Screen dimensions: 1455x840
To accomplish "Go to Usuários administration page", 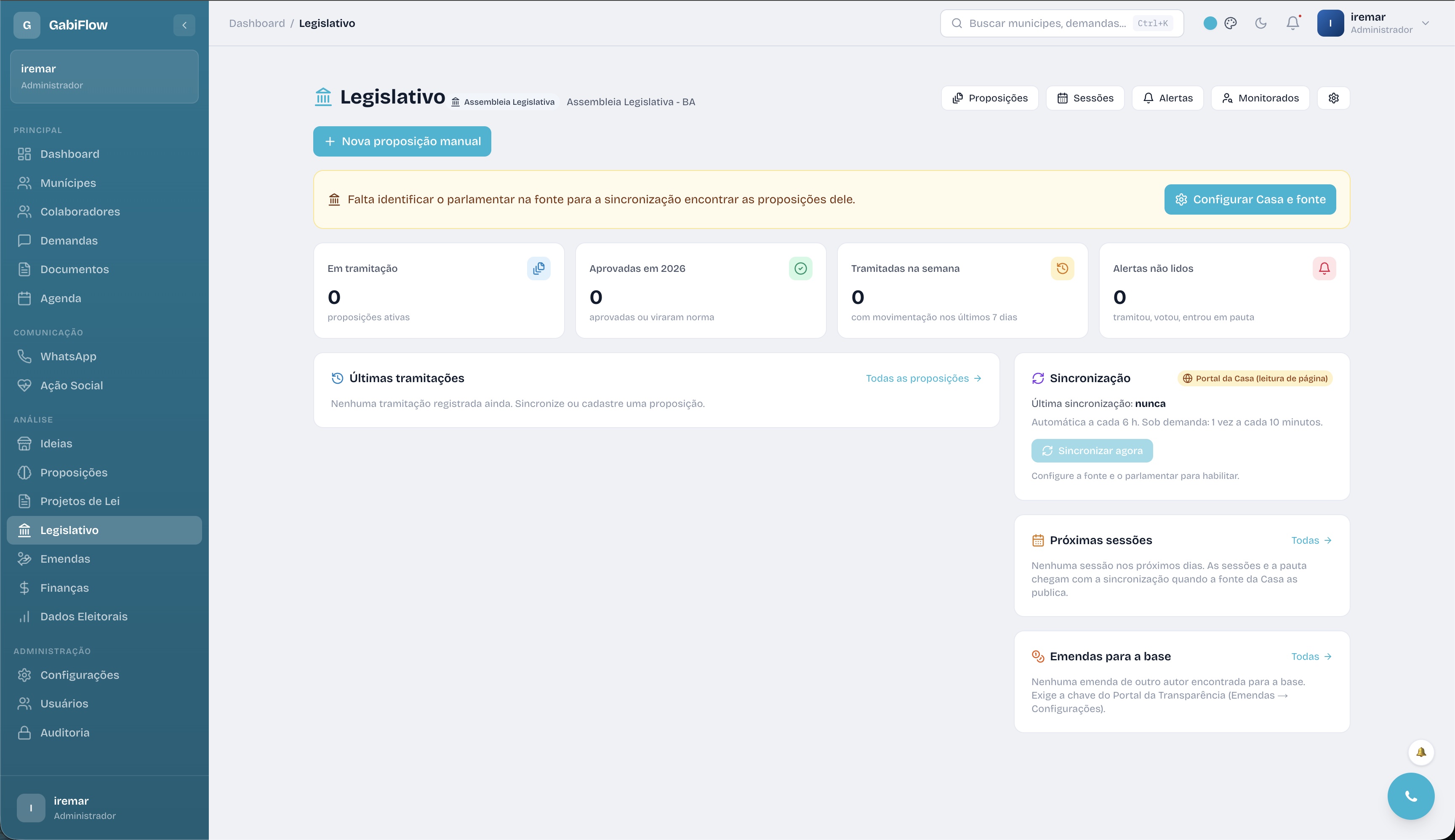I will pyautogui.click(x=104, y=704).
